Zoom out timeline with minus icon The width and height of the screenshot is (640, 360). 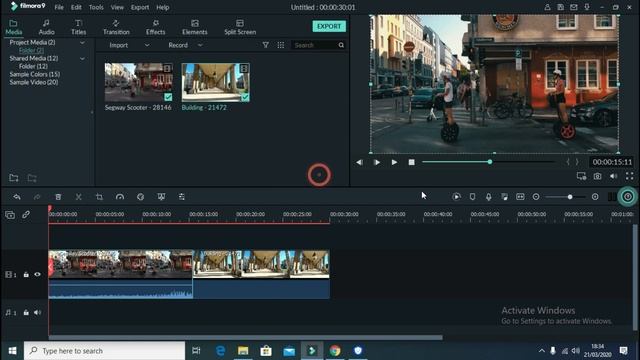click(x=536, y=197)
